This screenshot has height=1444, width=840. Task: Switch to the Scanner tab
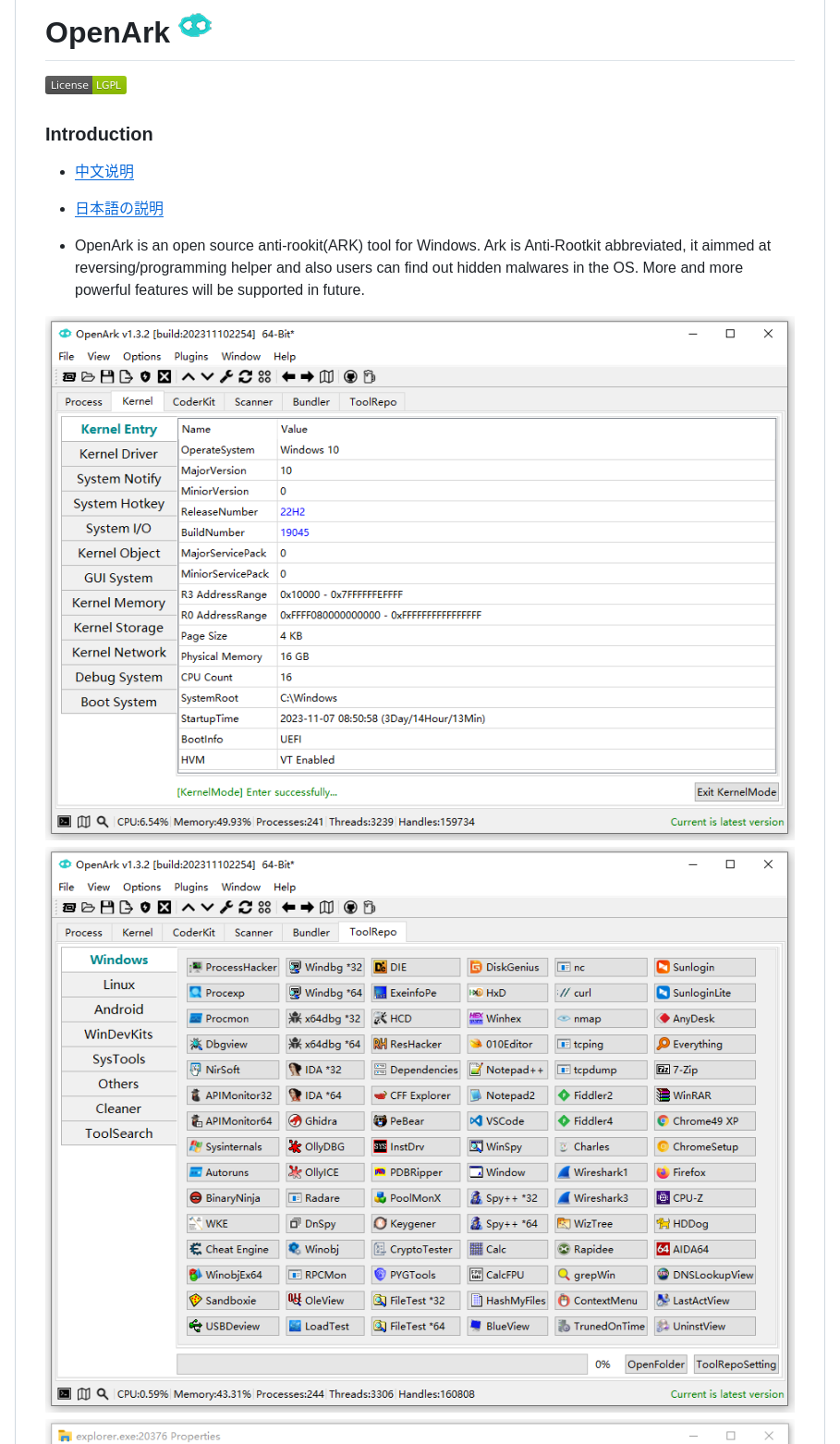tap(252, 401)
